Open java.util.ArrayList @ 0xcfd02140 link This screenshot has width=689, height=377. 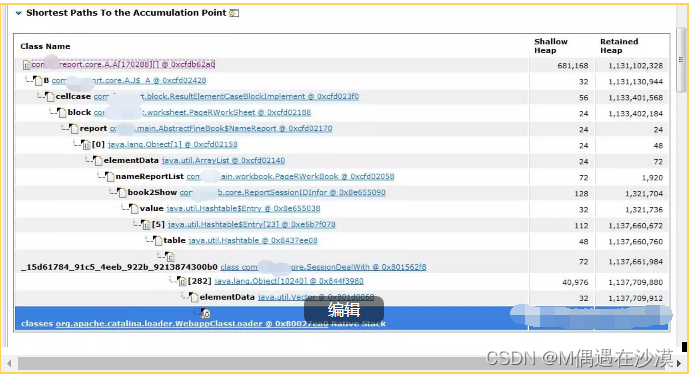pyautogui.click(x=223, y=161)
